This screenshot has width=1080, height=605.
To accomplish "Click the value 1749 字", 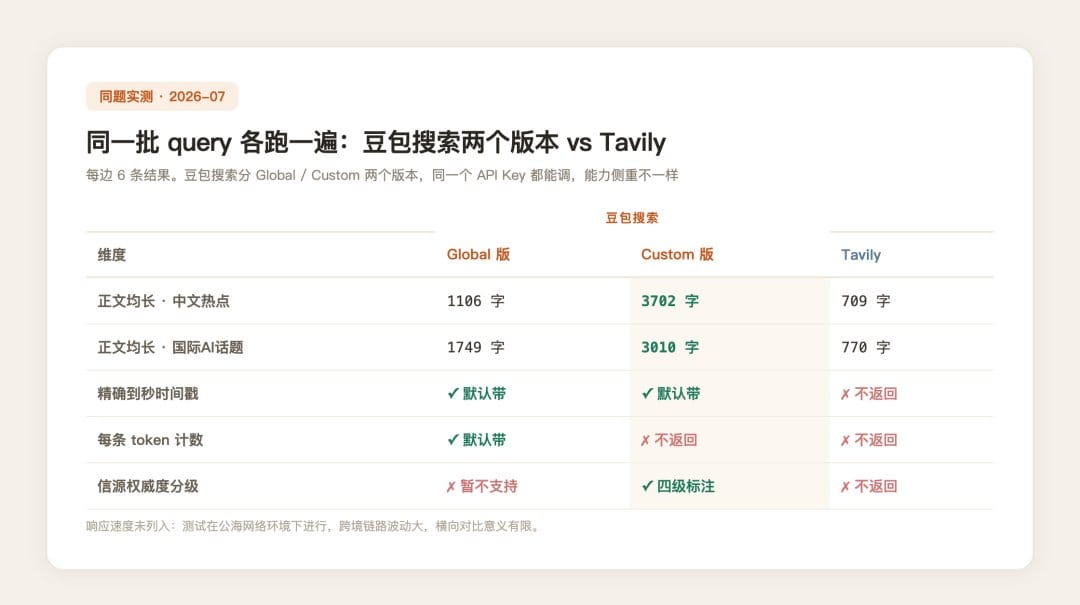I will tap(475, 347).
